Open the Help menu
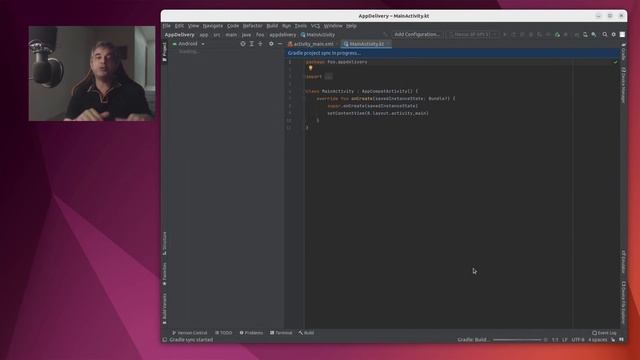This screenshot has height=360, width=640. point(351,26)
